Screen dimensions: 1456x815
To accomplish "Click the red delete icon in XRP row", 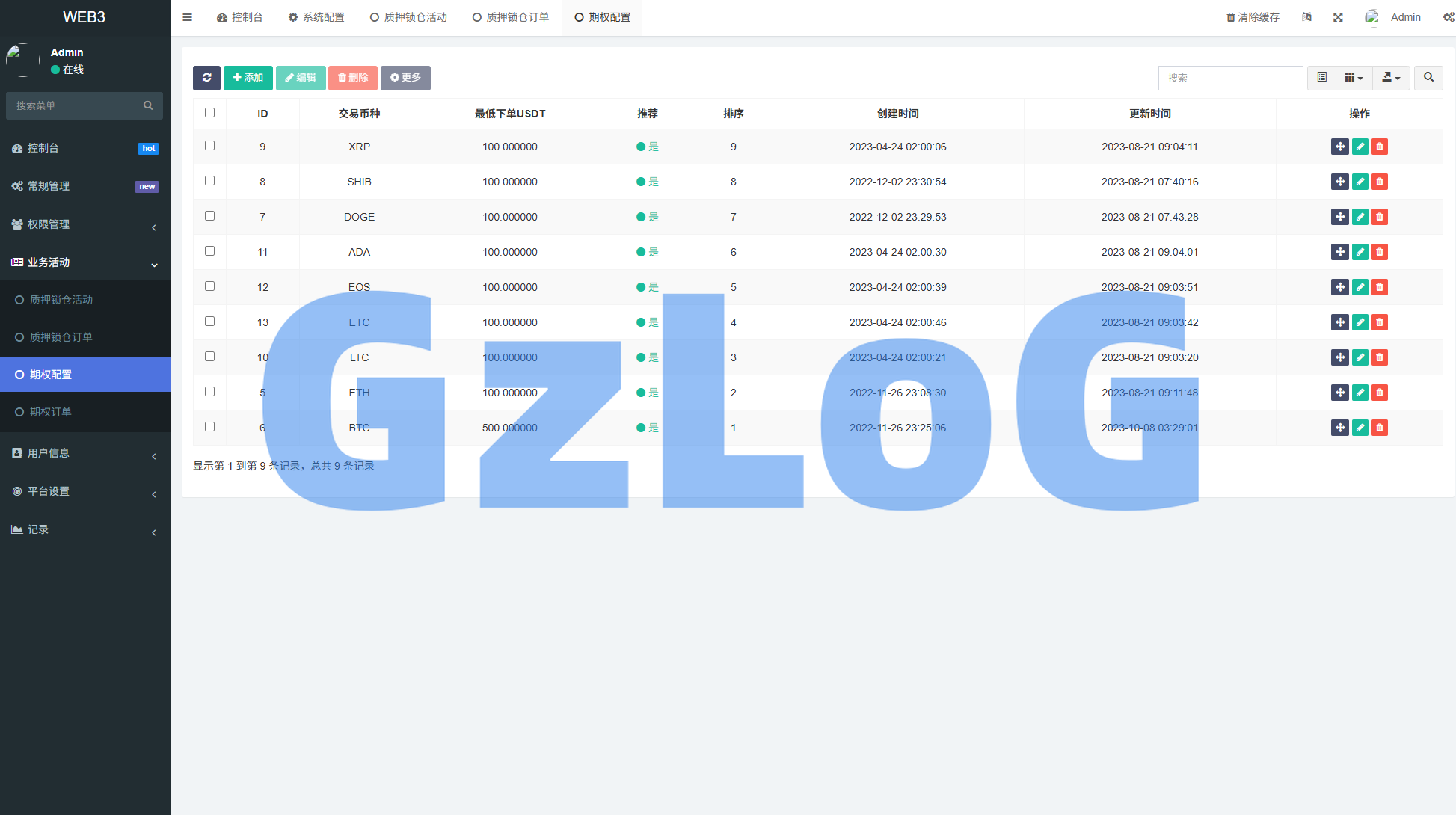I will [1380, 147].
